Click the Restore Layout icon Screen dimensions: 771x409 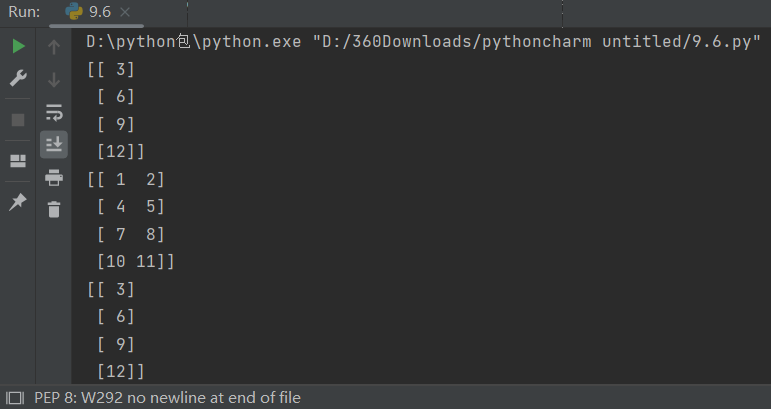[18, 161]
